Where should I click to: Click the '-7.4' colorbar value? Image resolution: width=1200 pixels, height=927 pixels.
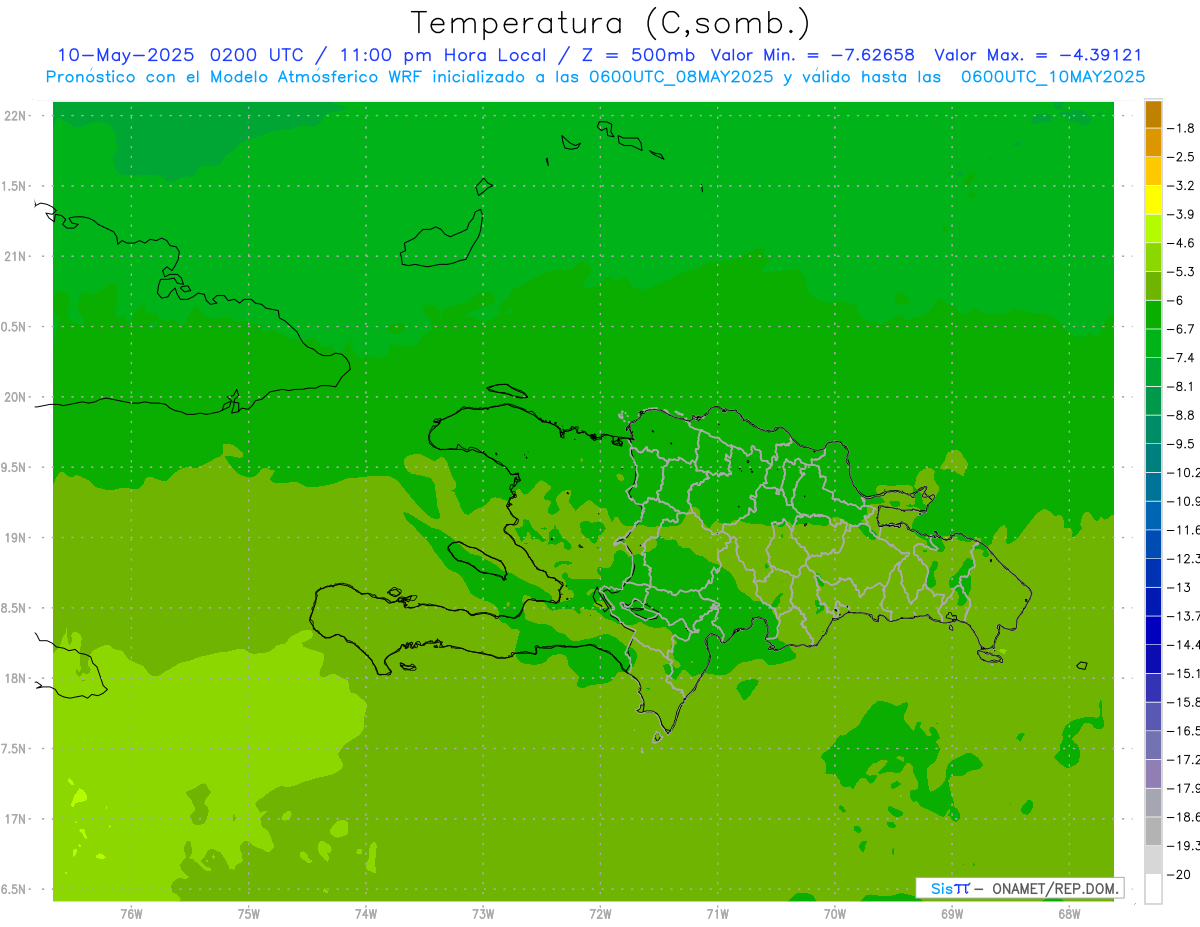click(1182, 357)
